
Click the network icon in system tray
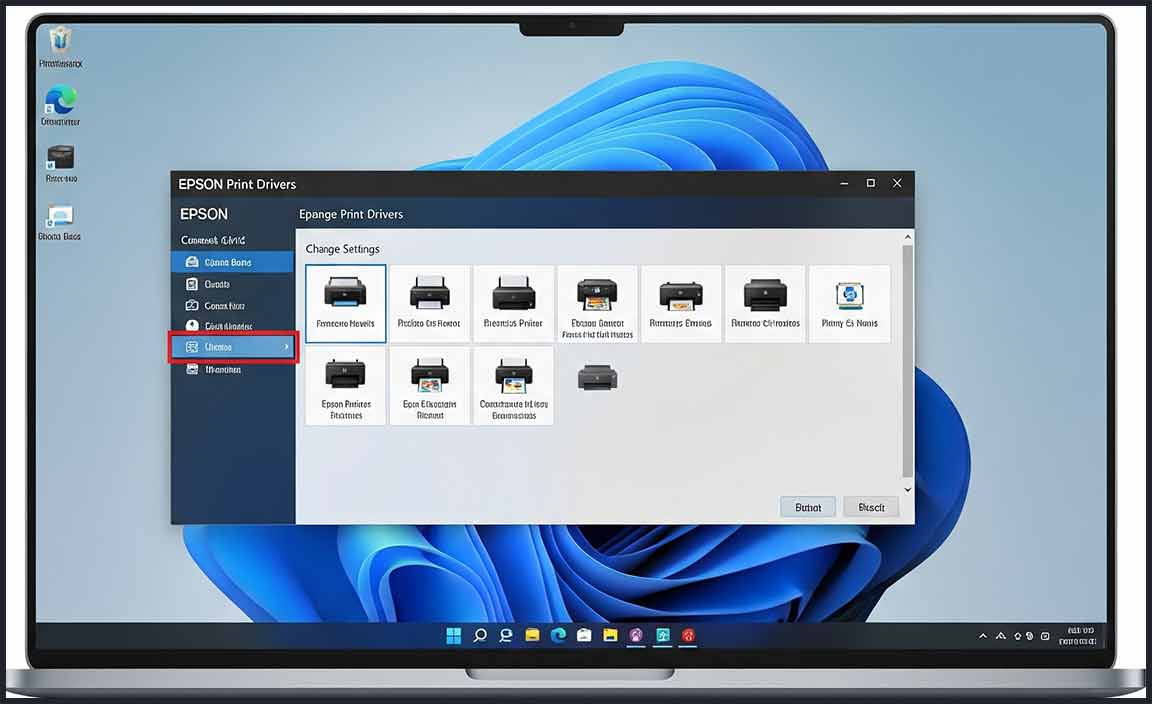tap(1001, 636)
